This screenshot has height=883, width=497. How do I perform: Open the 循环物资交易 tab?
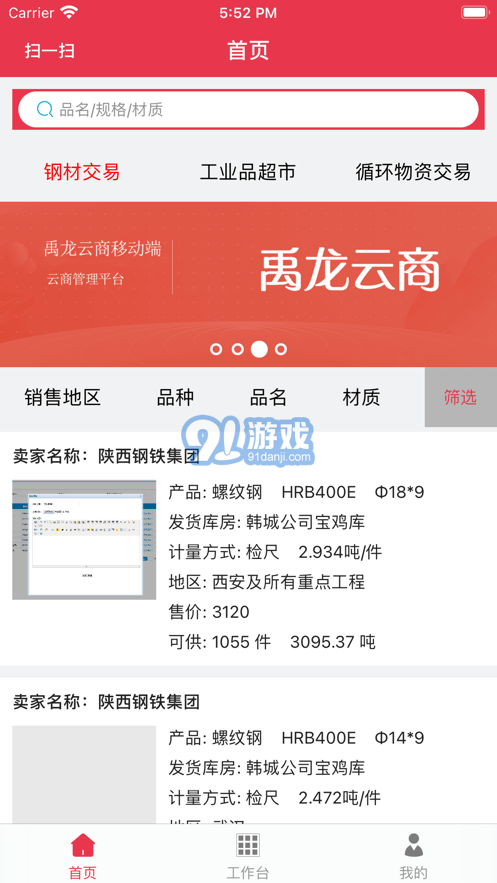pyautogui.click(x=413, y=172)
